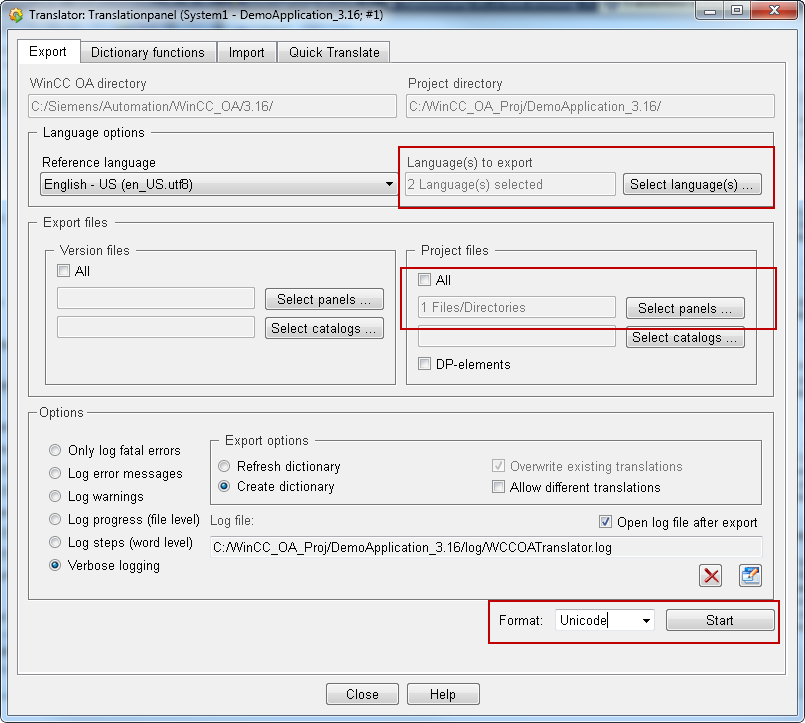Screen dimensions: 805x723
Task: Check the All box under Version files
Action: 64,271
